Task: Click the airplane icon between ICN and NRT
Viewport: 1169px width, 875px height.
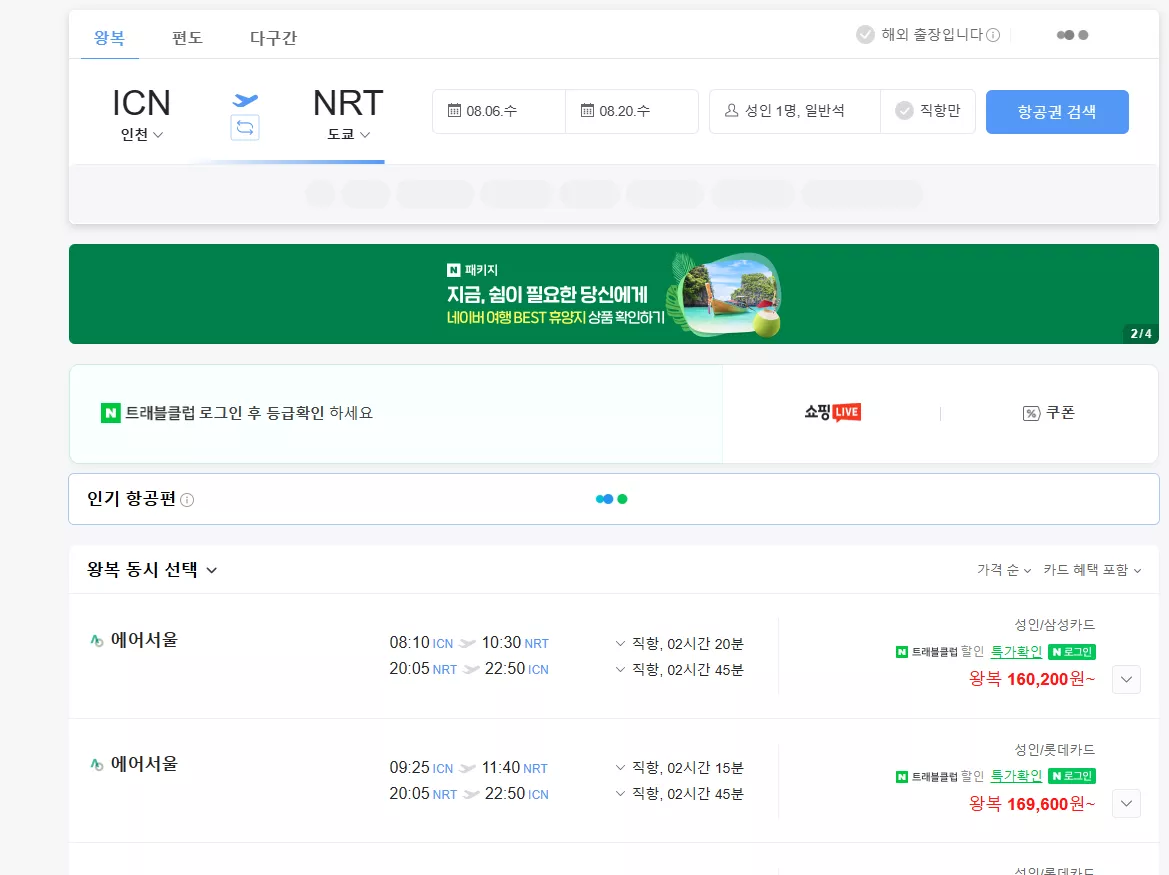Action: pos(245,100)
